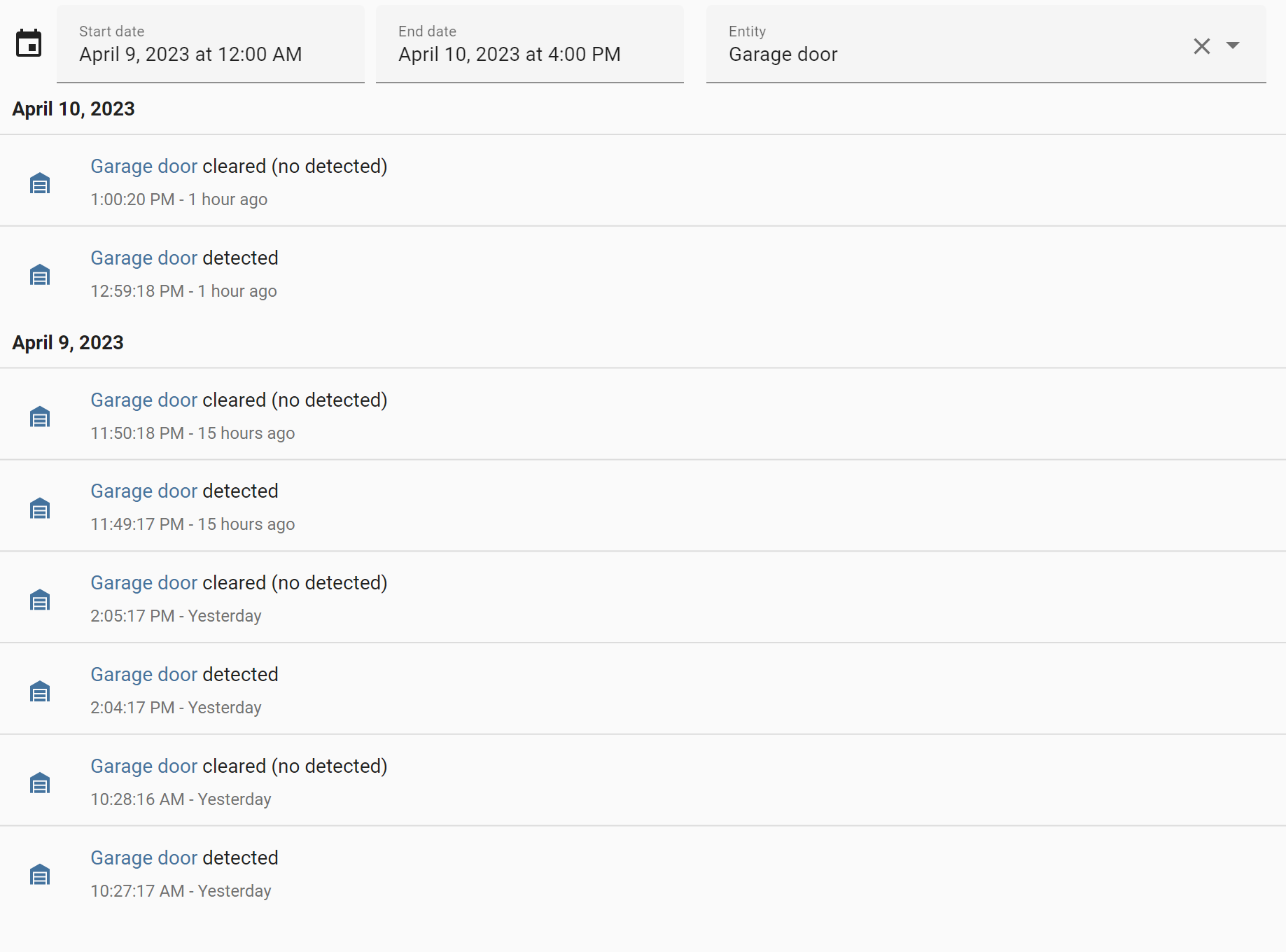Click garage door icon next to 11:49:17 PM event
The image size is (1286, 952).
click(40, 507)
